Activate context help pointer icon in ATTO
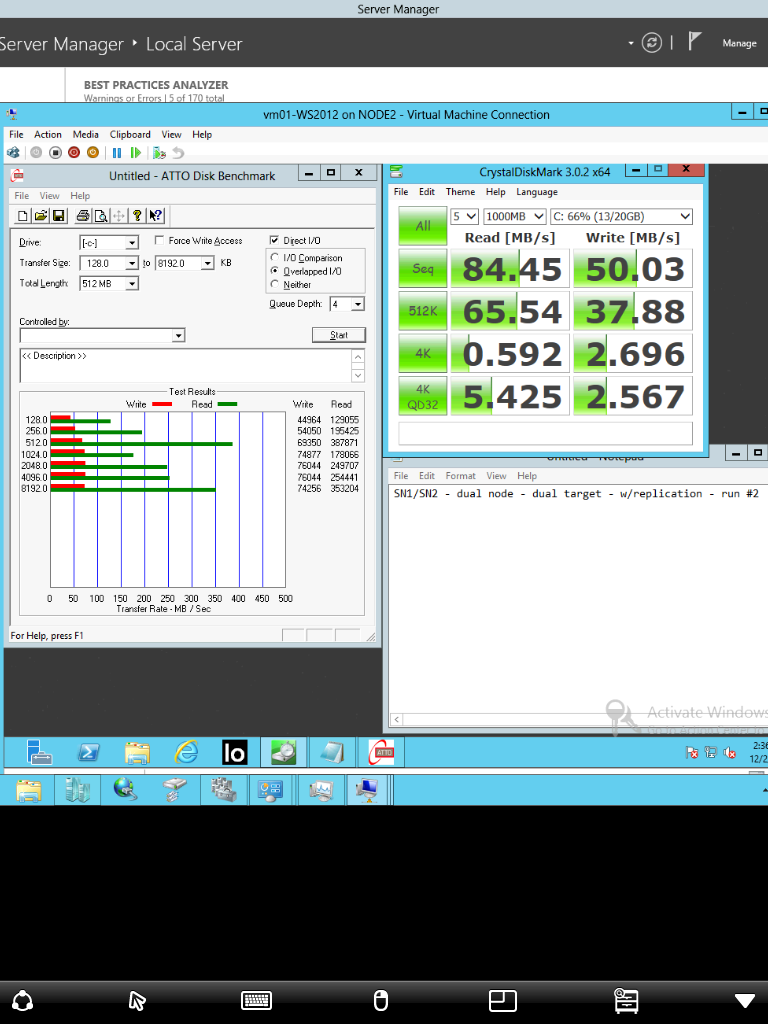The width and height of the screenshot is (768, 1024). pyautogui.click(x=155, y=216)
